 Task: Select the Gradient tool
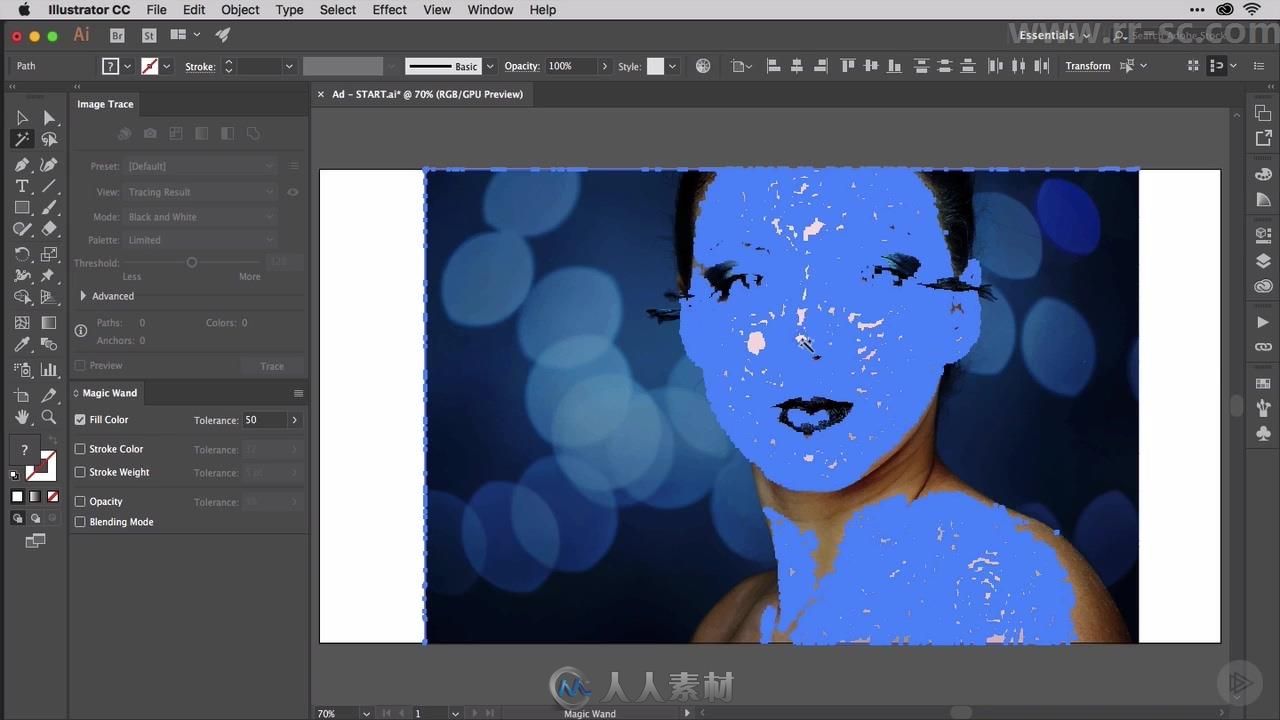(49, 323)
